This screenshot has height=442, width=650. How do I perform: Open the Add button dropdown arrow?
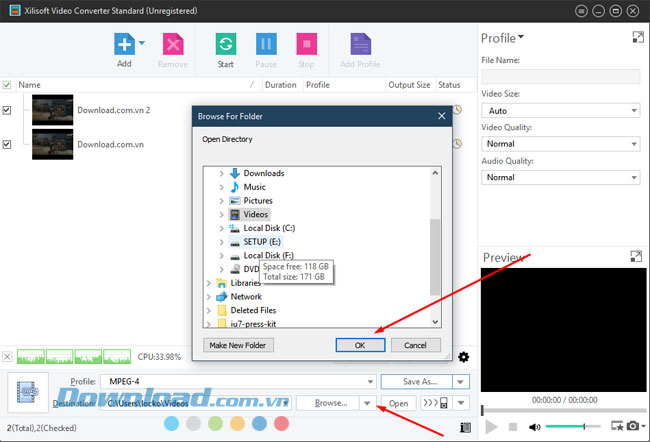pos(142,43)
